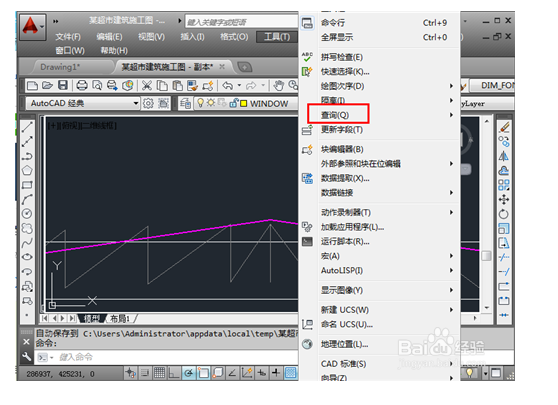Expand the 数据链接 submenu
Viewport: 558px width, 405px height.
click(x=451, y=193)
